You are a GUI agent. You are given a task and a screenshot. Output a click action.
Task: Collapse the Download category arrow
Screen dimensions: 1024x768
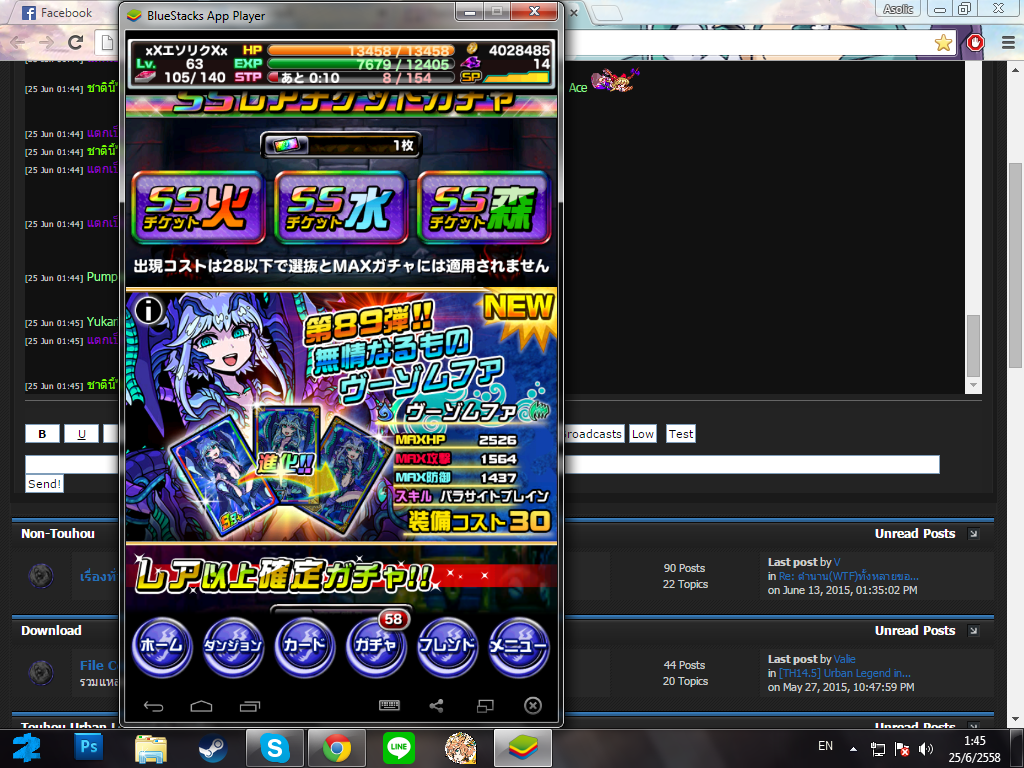[x=974, y=631]
